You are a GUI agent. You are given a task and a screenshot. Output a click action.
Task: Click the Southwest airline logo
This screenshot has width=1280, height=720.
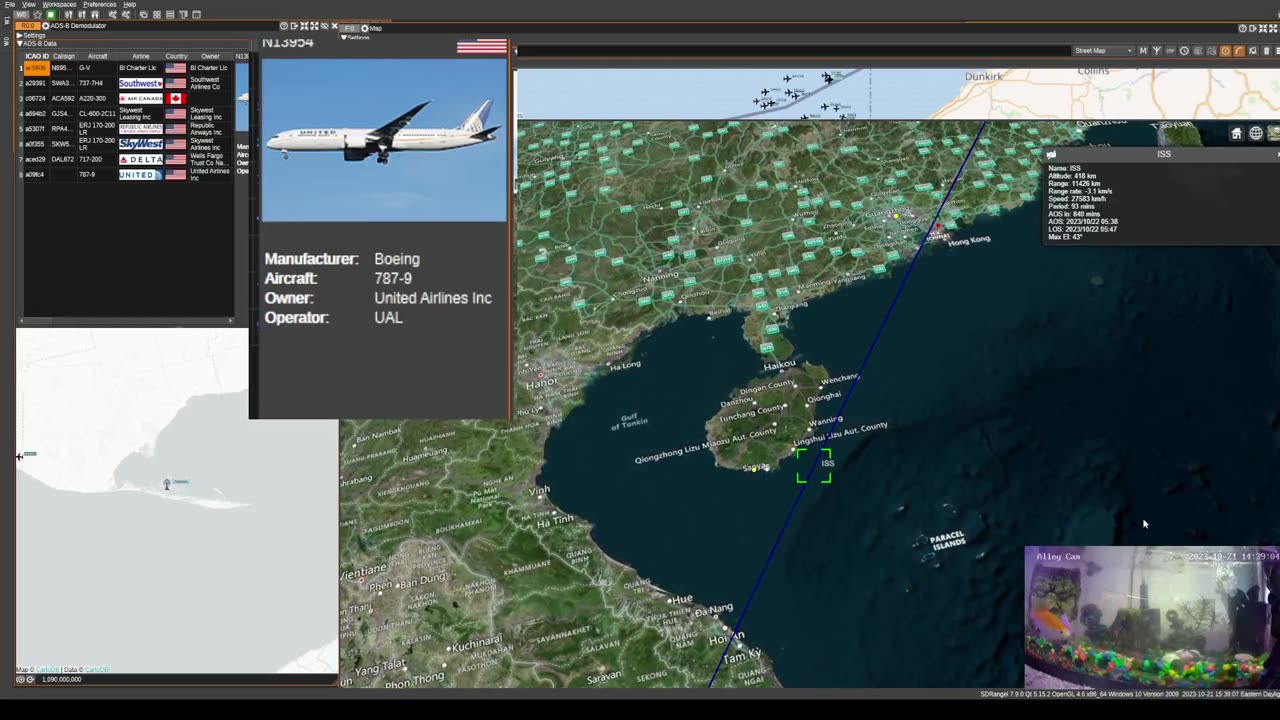(x=141, y=83)
